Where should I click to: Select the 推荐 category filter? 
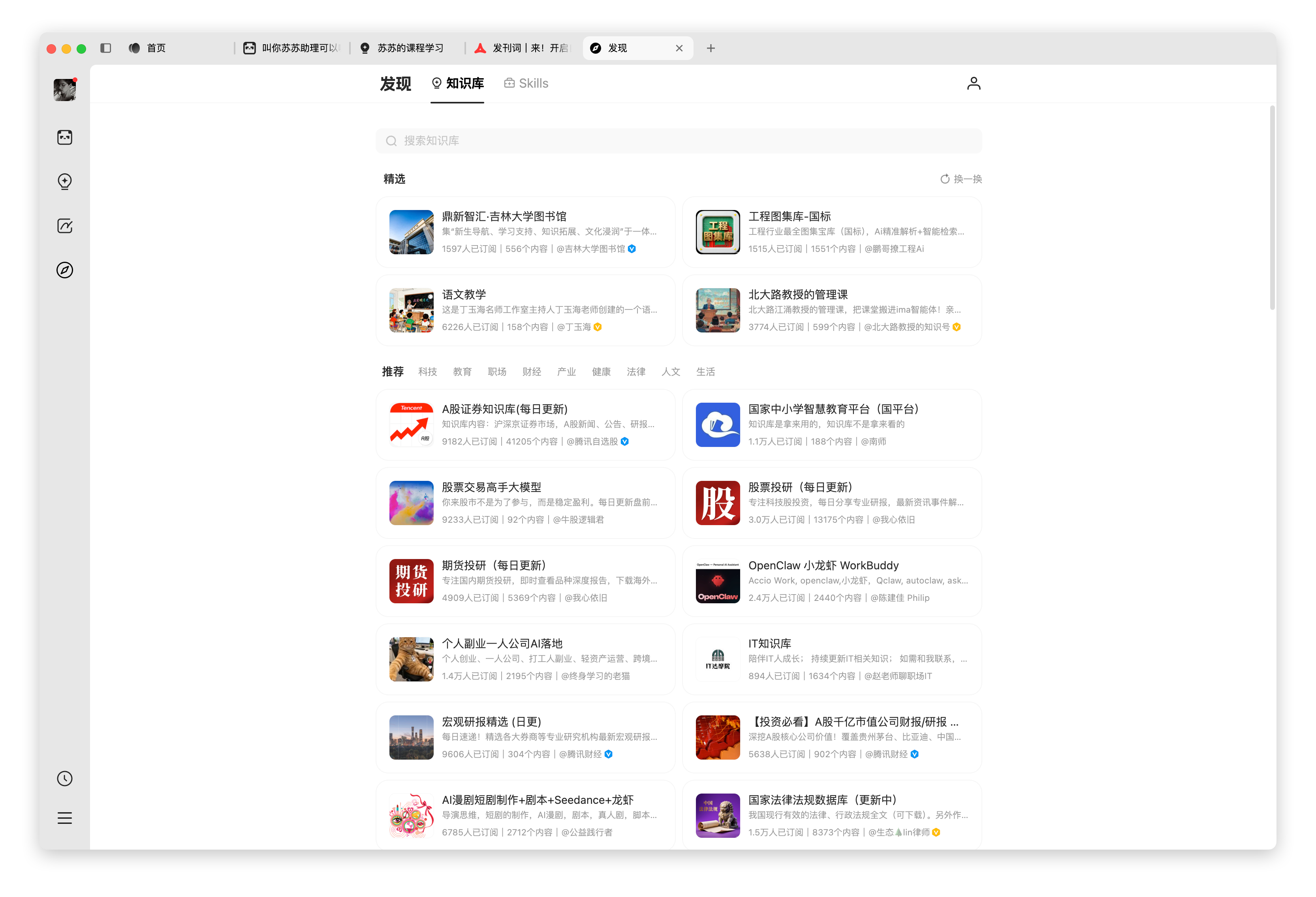[393, 371]
